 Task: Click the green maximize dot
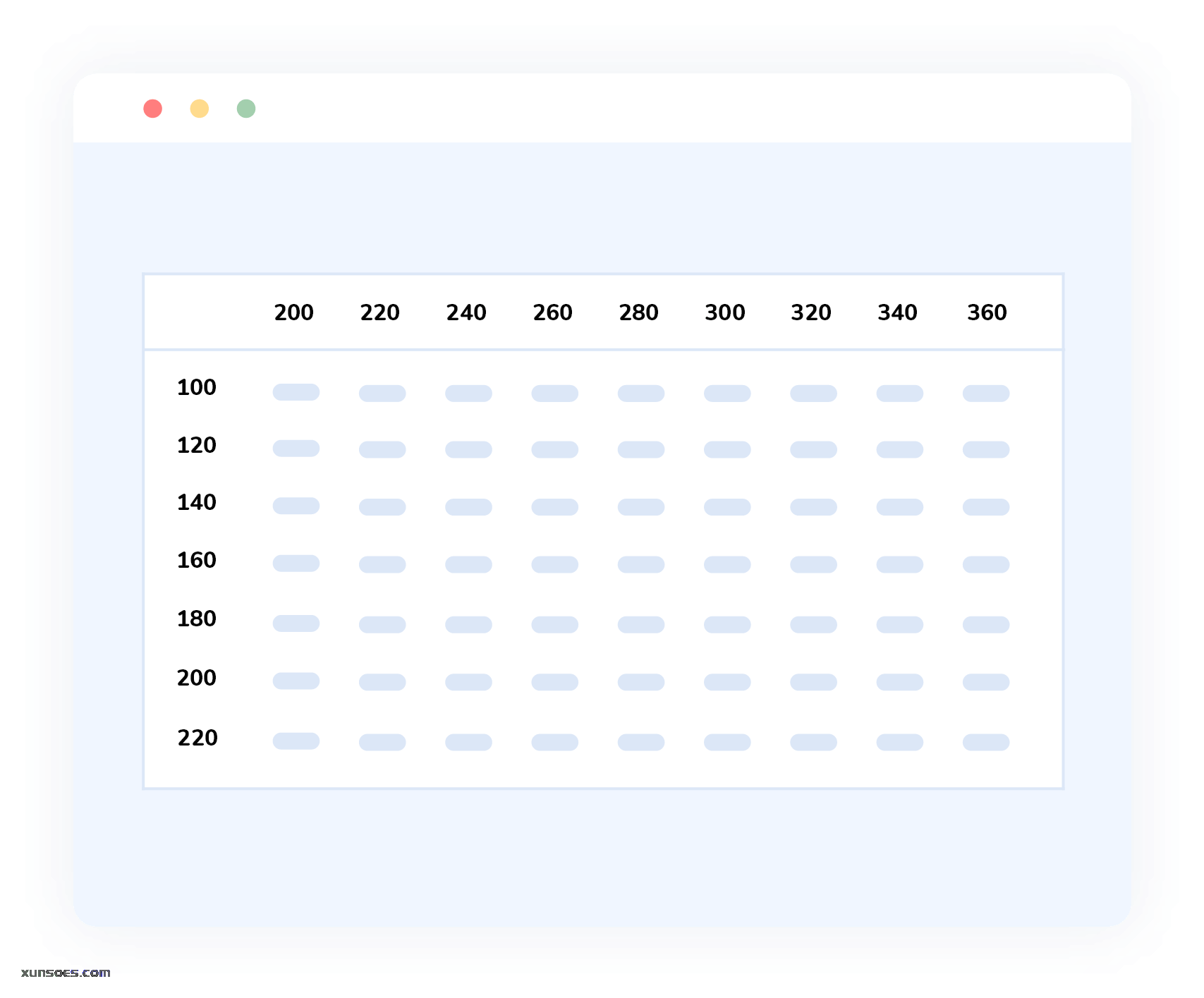(x=246, y=109)
